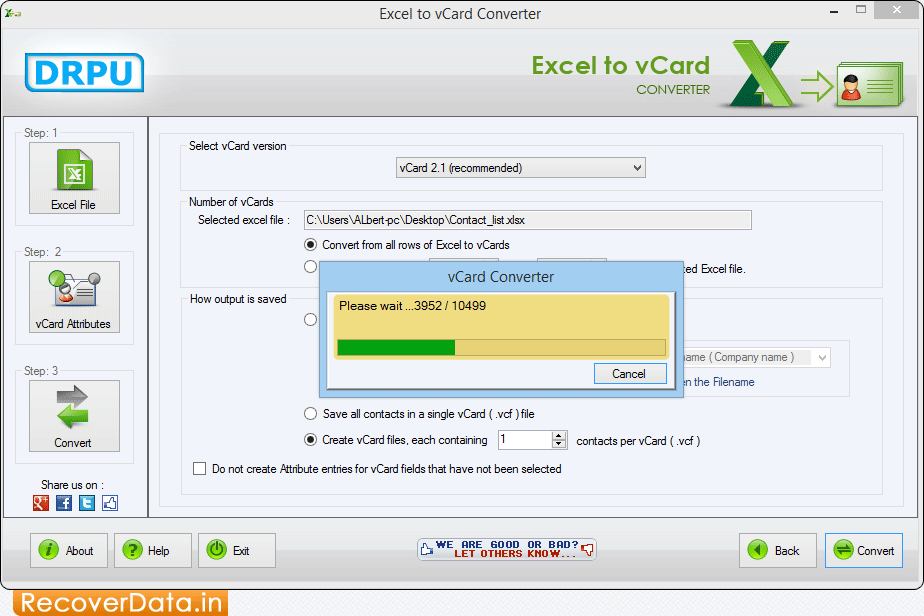Click the thumbs-up share icon

[109, 503]
